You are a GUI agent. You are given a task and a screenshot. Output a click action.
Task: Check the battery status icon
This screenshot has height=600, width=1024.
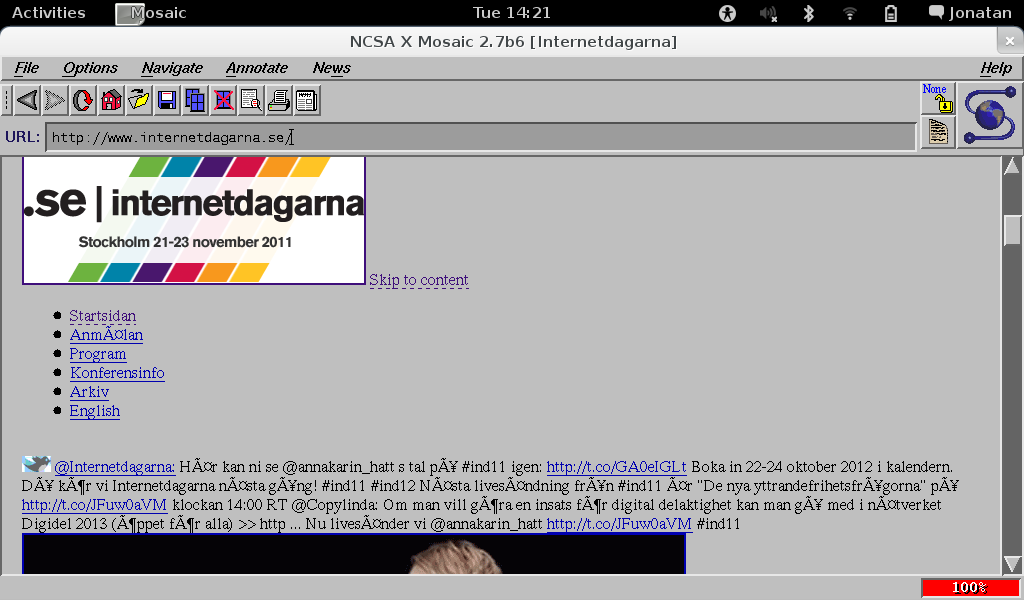tap(891, 13)
